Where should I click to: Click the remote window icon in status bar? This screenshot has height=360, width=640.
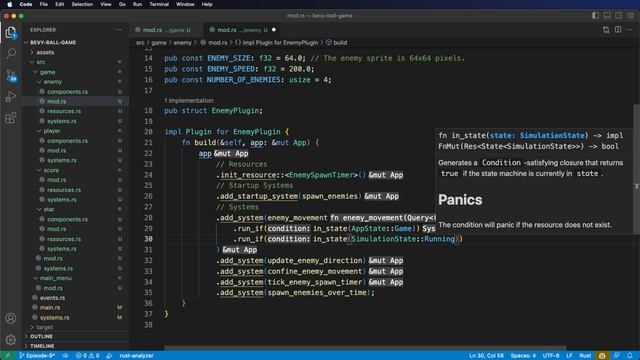tap(7, 356)
